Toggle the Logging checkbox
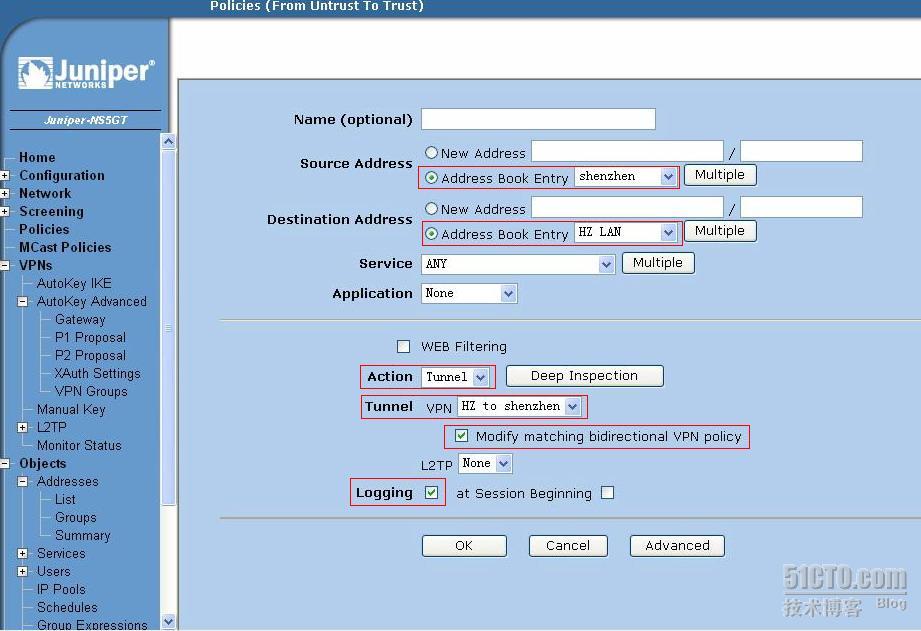The image size is (921, 631). [x=431, y=492]
